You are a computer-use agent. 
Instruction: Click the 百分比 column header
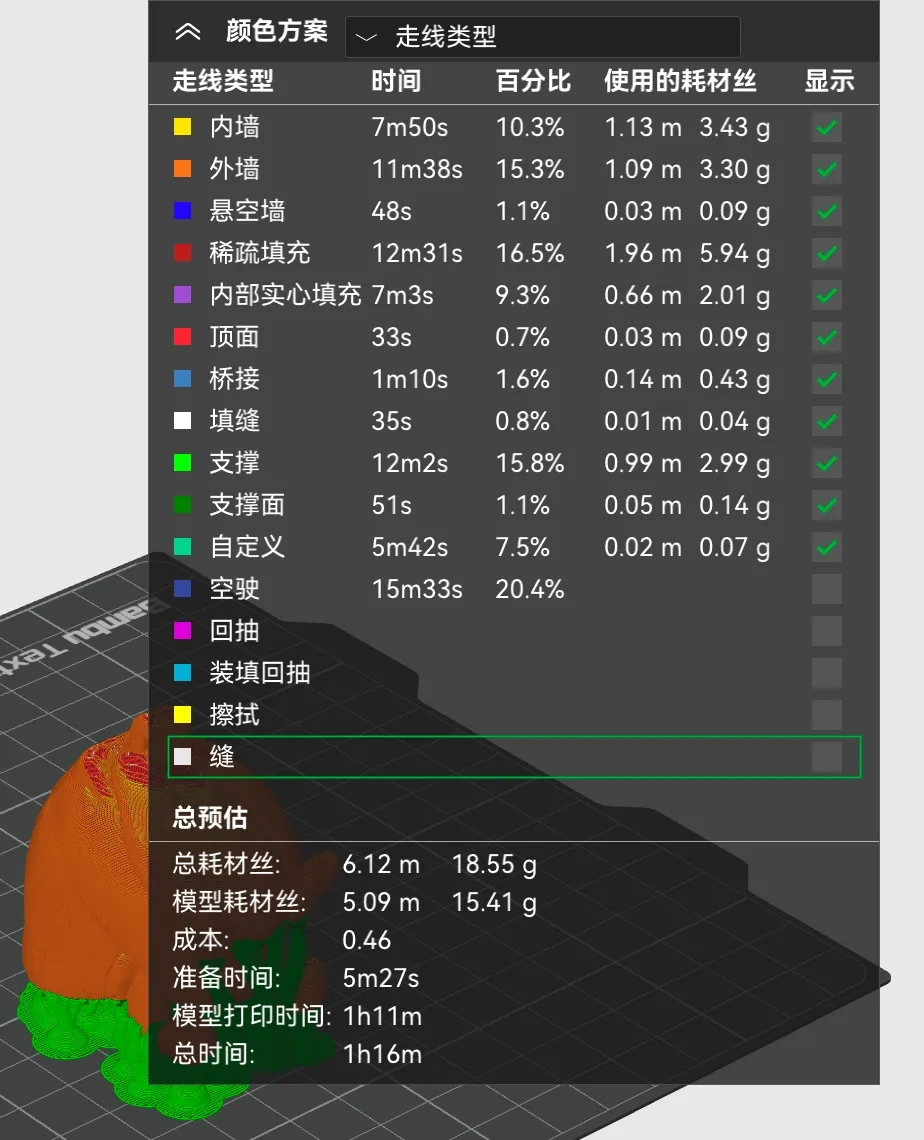point(533,81)
